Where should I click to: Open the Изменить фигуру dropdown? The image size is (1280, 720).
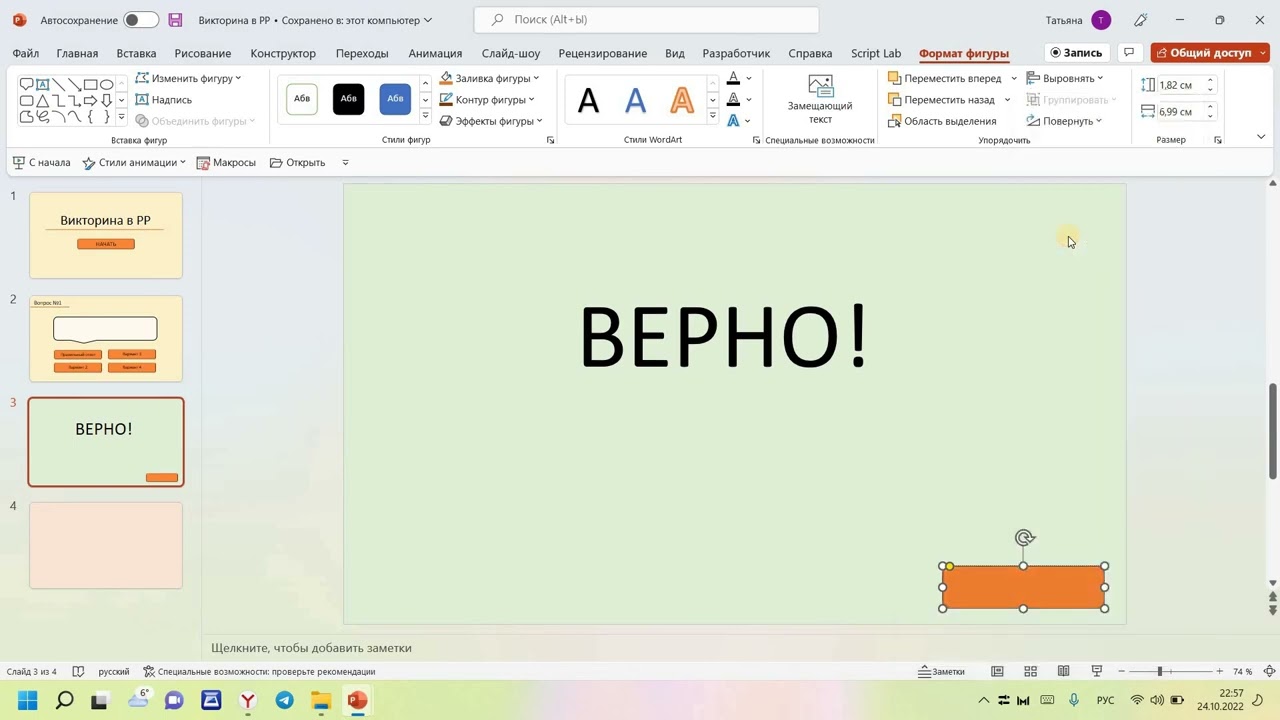(x=189, y=78)
